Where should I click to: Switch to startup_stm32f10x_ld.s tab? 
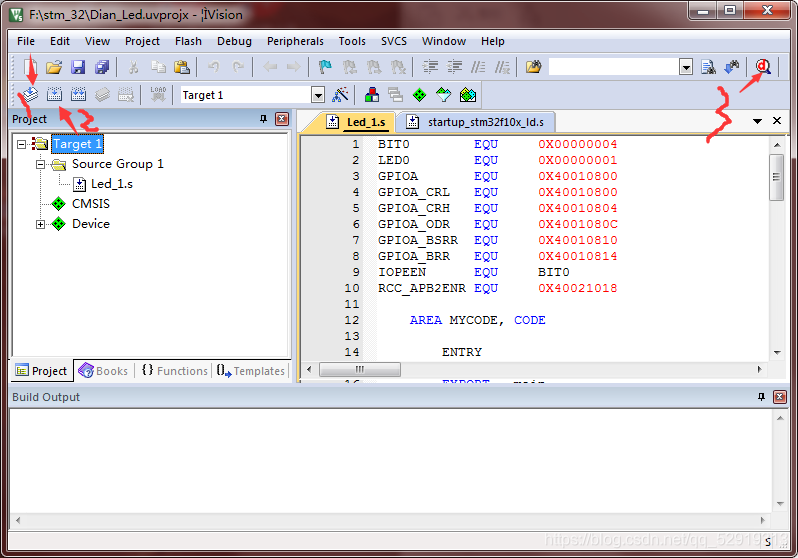click(476, 122)
